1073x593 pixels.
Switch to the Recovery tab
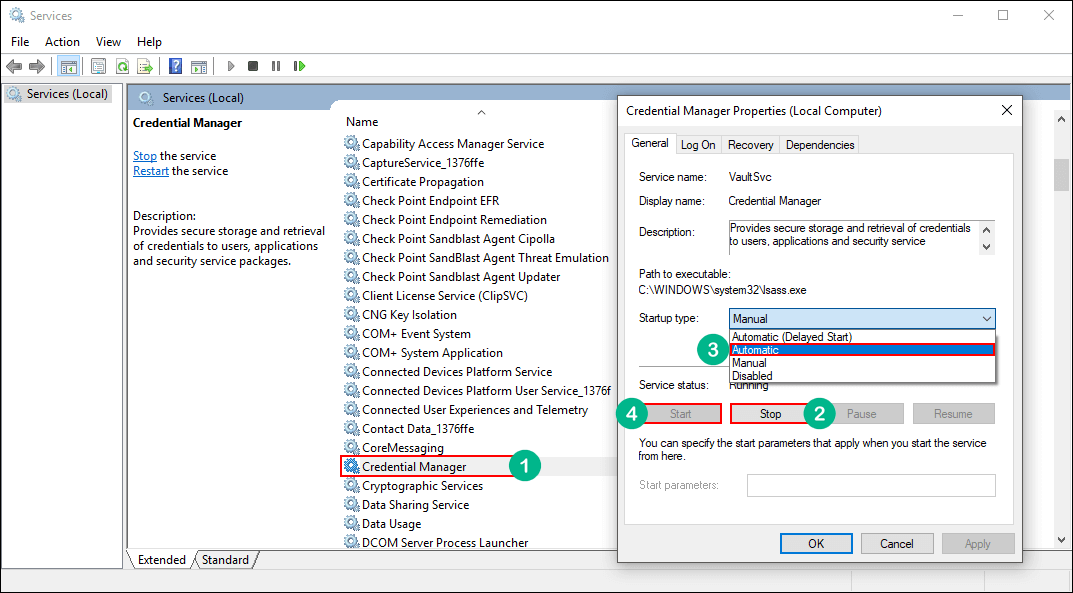pos(750,145)
